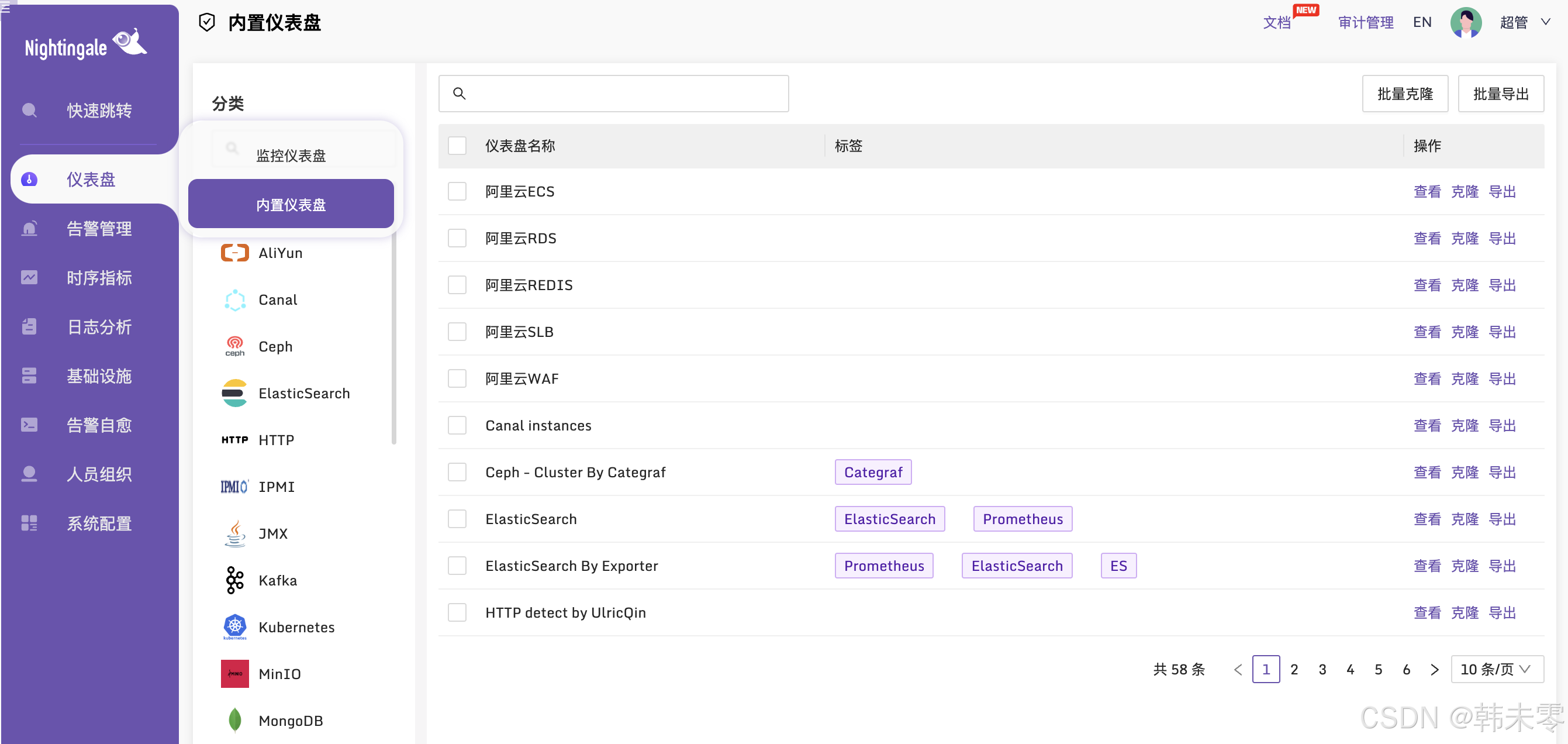
Task: Open 告警管理 in the sidebar
Action: click(99, 228)
